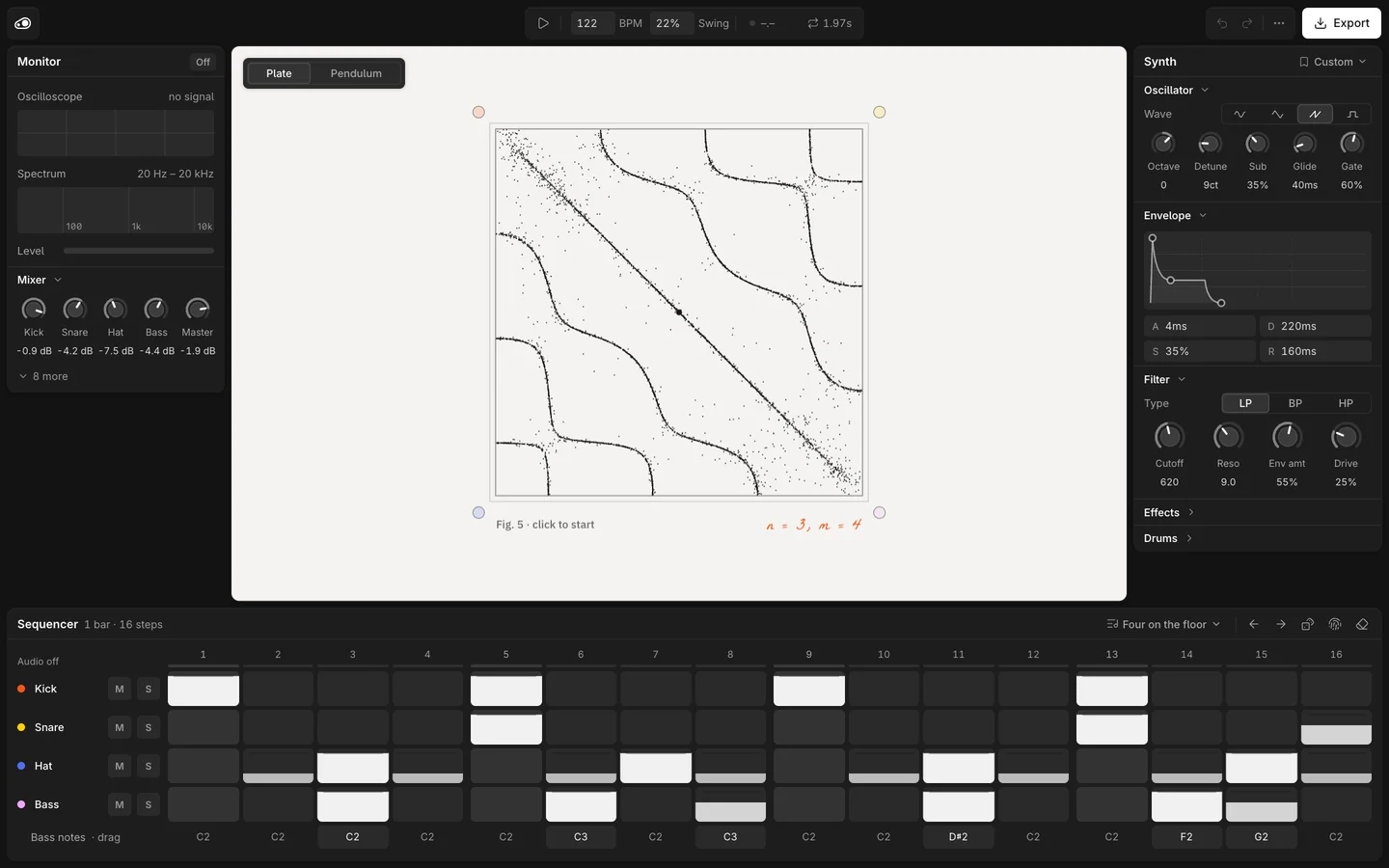Clear the pattern with the eraser icon
The image size is (1389, 868).
point(1362,624)
